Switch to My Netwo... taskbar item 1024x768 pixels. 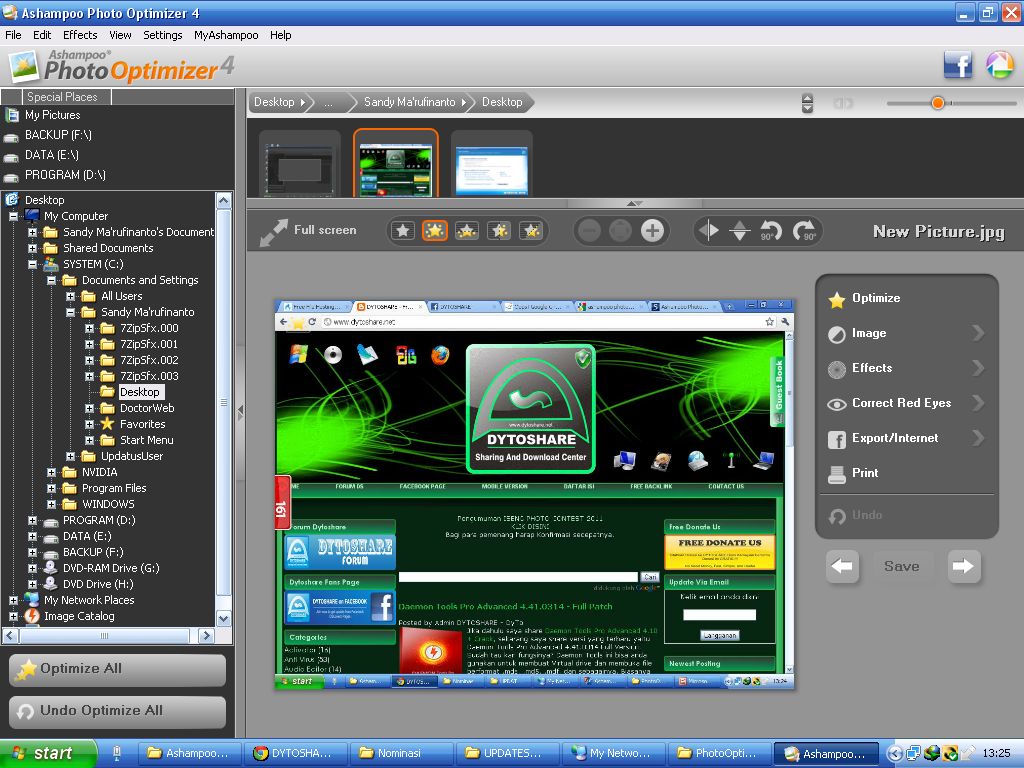click(x=615, y=754)
